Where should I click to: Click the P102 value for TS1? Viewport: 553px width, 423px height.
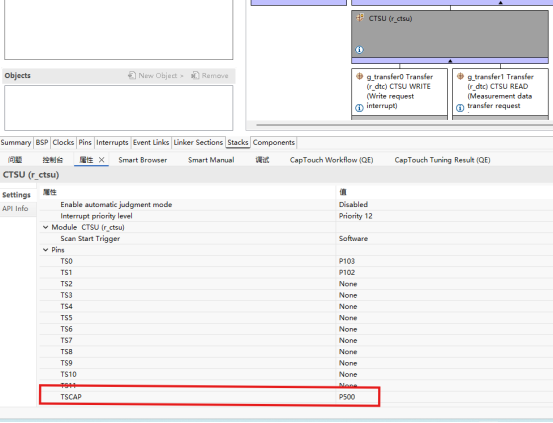pyautogui.click(x=347, y=272)
